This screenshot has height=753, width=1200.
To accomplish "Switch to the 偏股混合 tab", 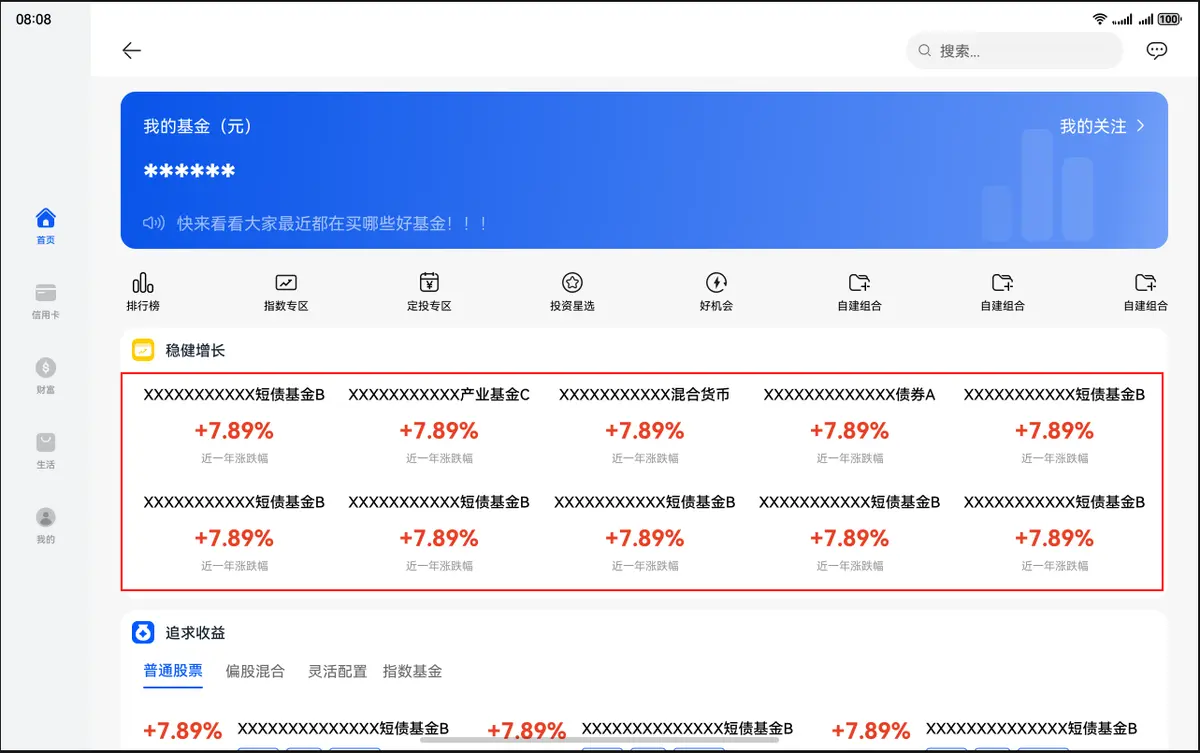I will (x=255, y=671).
